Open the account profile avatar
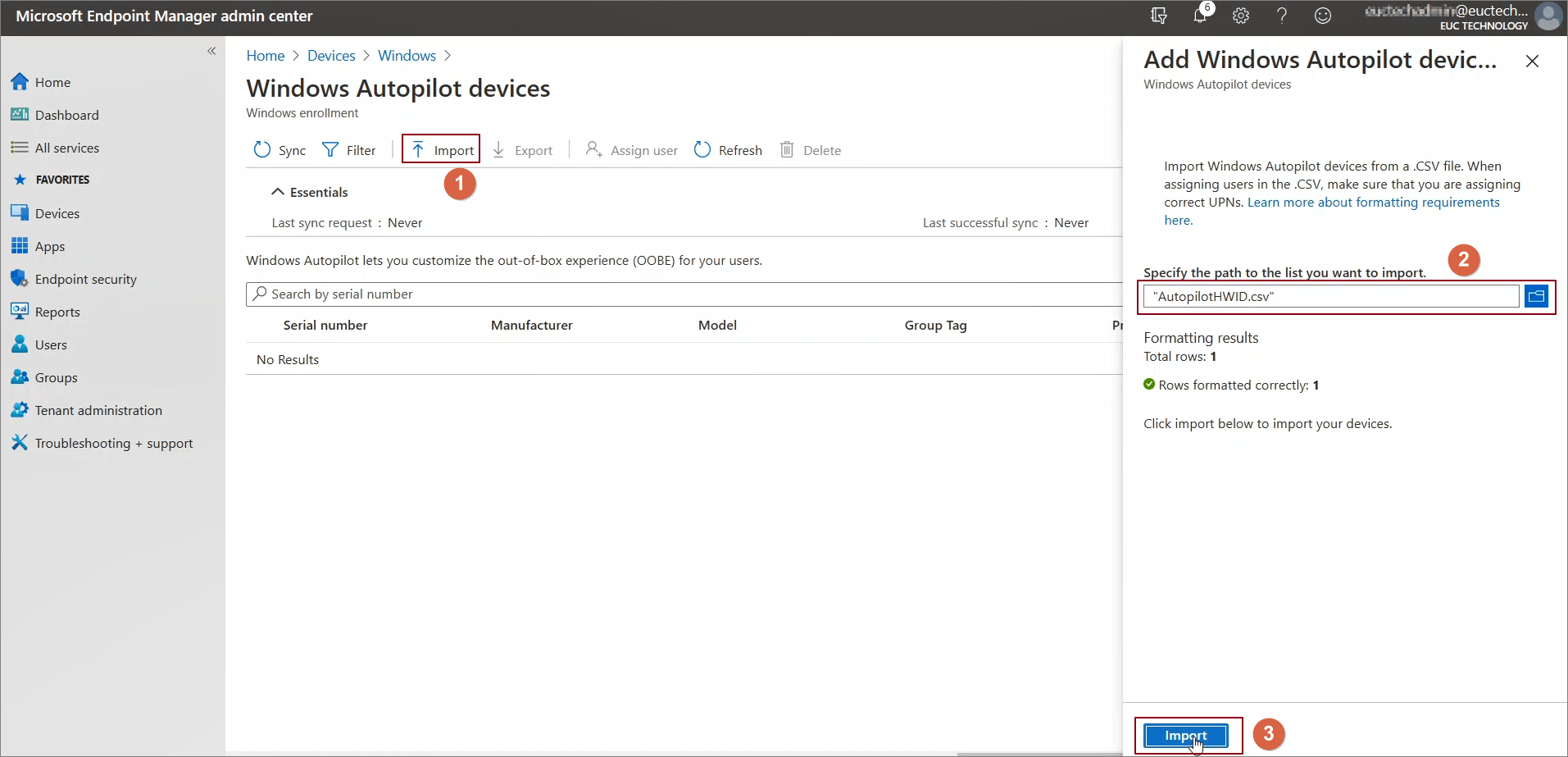 1548,16
